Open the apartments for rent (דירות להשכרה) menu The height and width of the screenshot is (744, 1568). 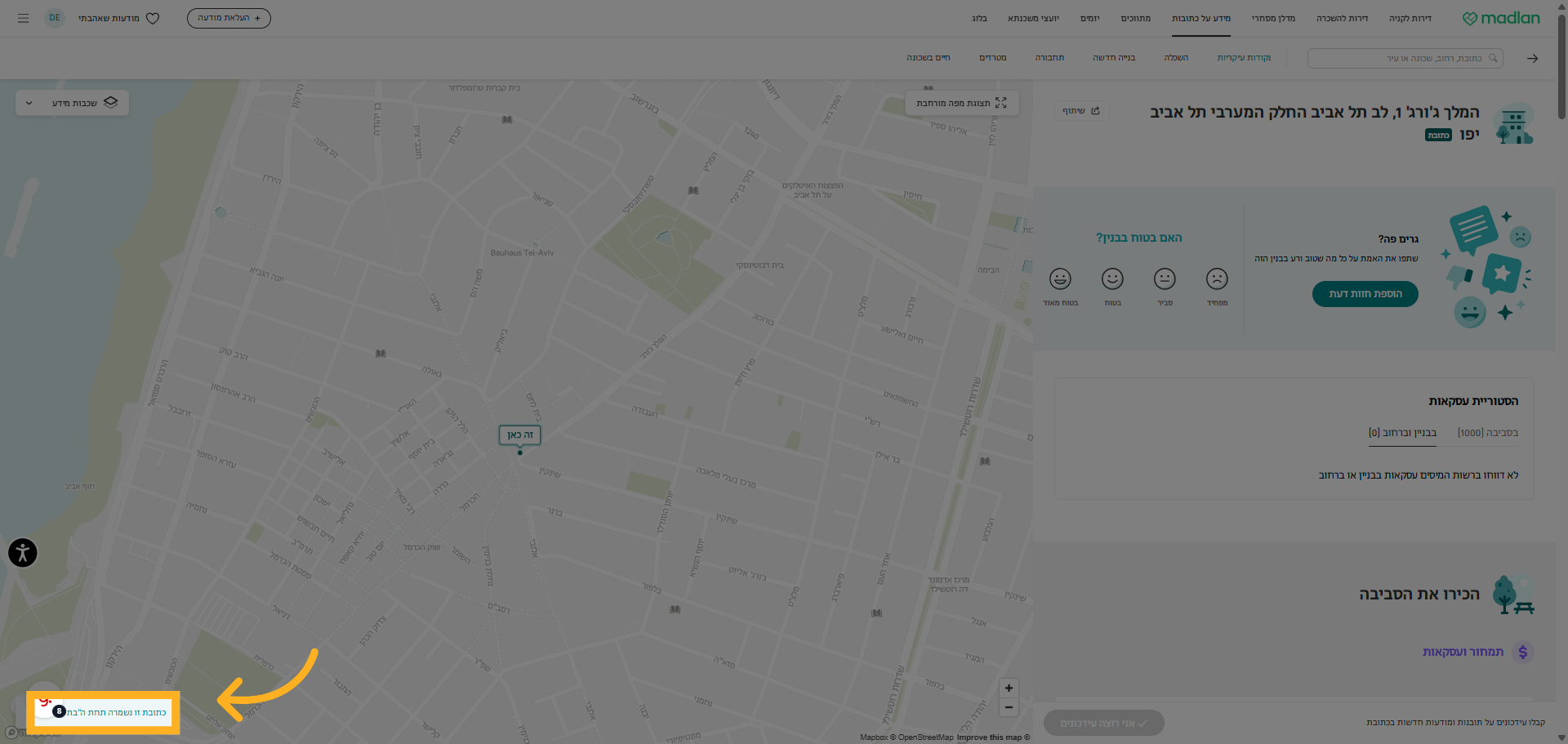(x=1342, y=18)
